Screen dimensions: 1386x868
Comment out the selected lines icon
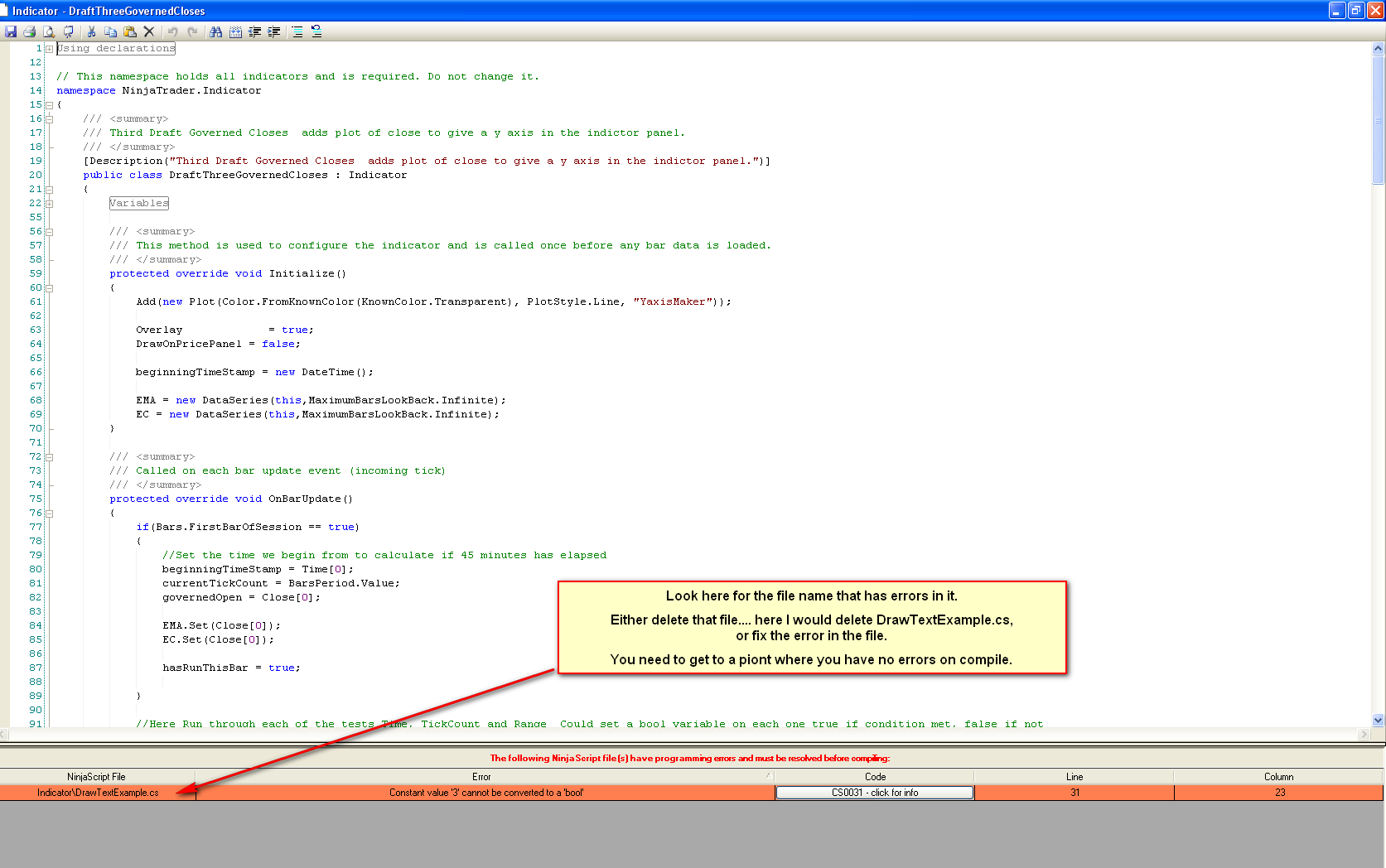coord(297,31)
